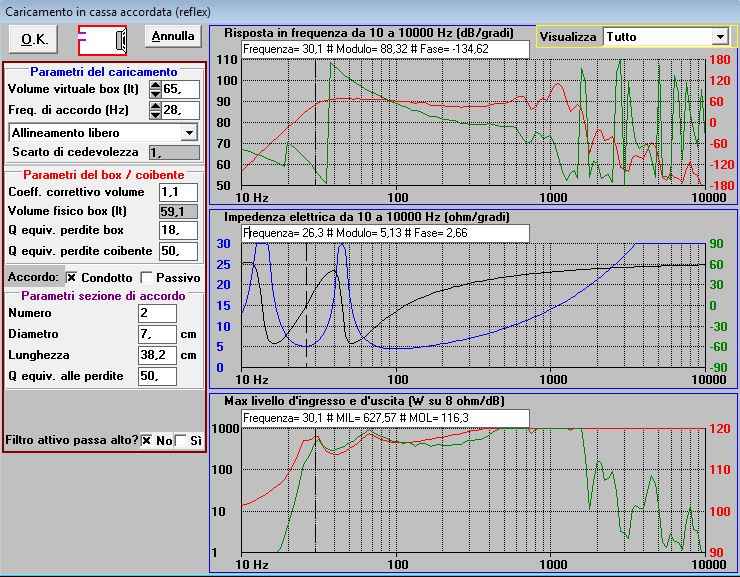
Task: Click the Risposta in frequenza graph
Action: (x=473, y=122)
